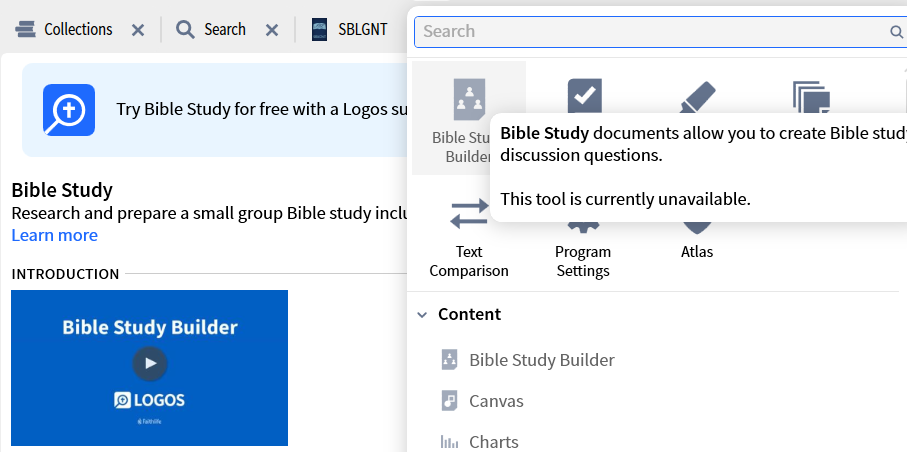This screenshot has height=452, width=907.
Task: Switch to the Collections tab
Action: (78, 29)
